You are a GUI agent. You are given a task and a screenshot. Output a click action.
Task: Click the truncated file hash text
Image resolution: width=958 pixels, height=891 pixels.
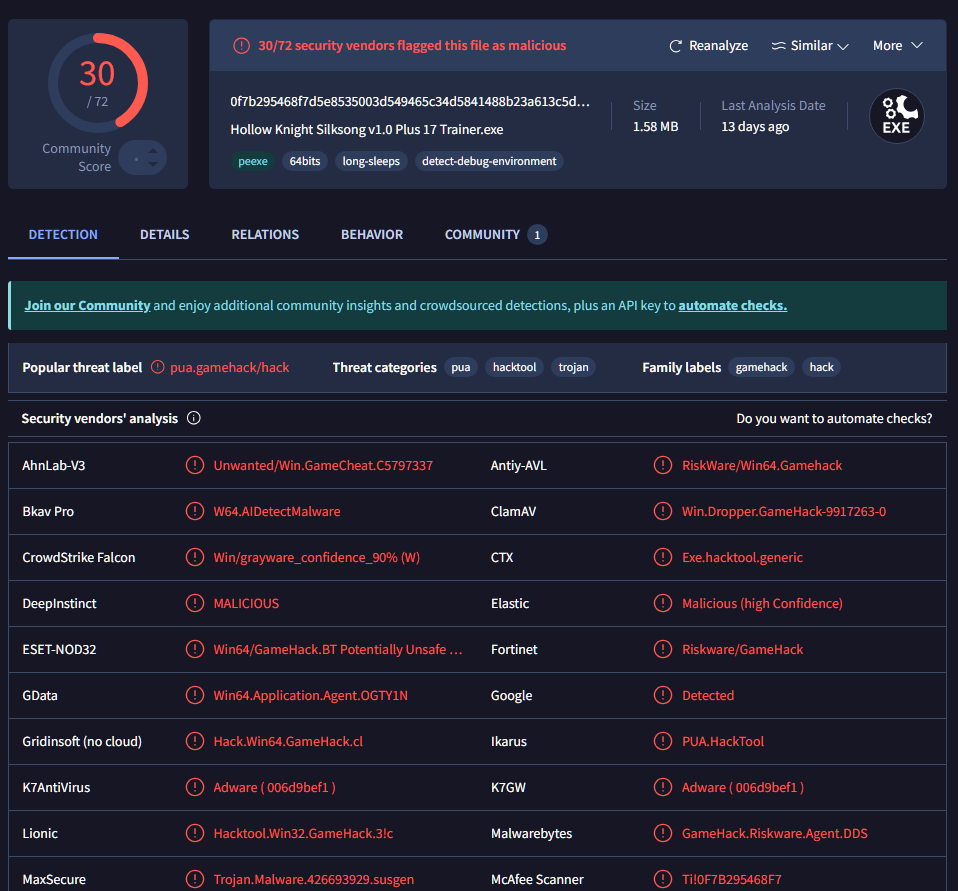click(410, 101)
